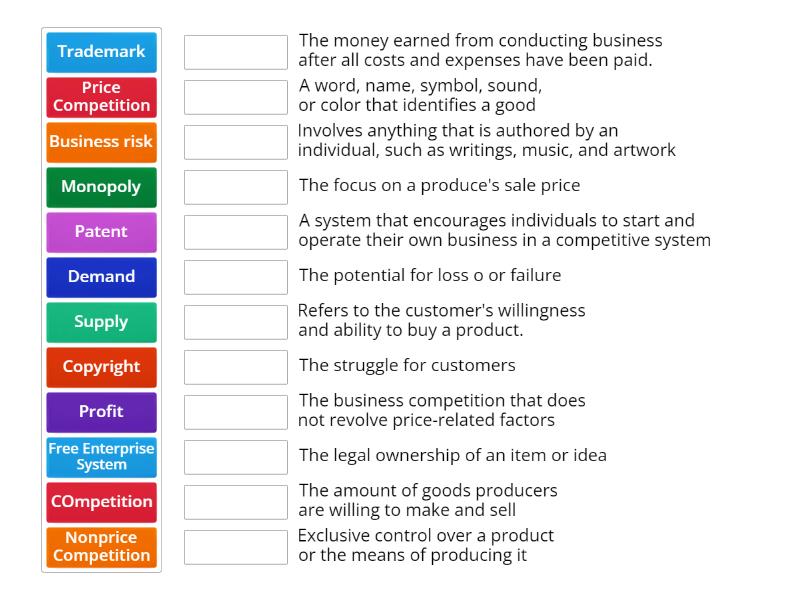Select the Supply term tile

tap(101, 322)
